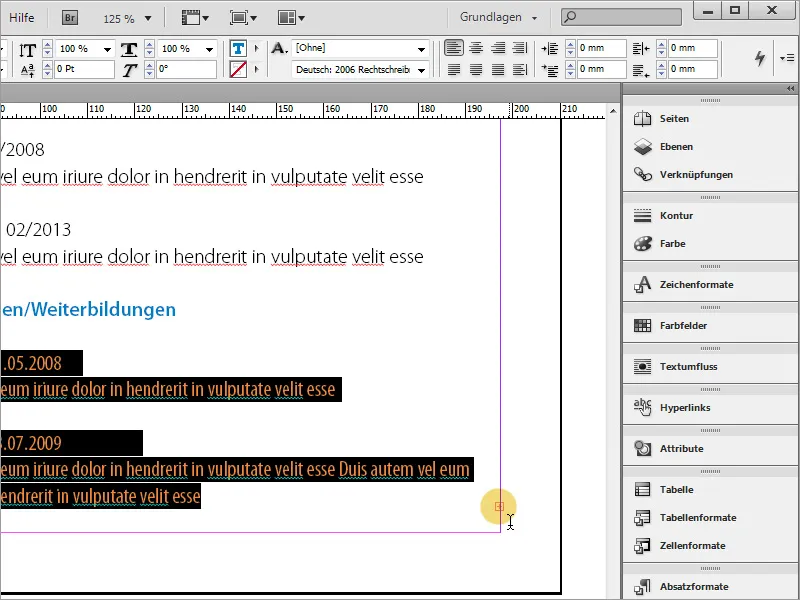This screenshot has height=600, width=800.
Task: Select align towards spine button
Action: [x=520, y=48]
